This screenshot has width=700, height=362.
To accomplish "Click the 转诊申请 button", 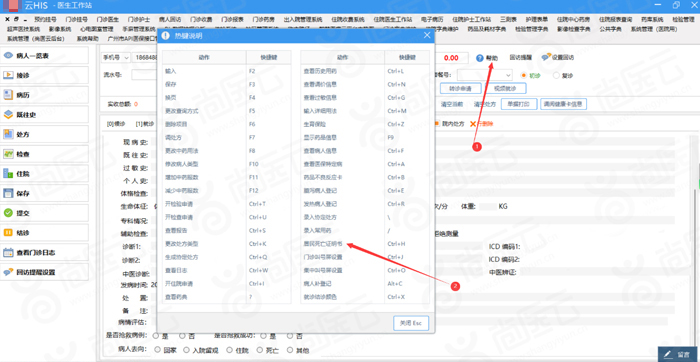I will click(462, 88).
